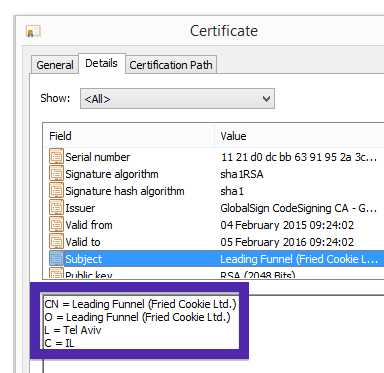Screen dimensions: 384x373
Task: Select the Serial number row
Action: pyautogui.click(x=214, y=157)
